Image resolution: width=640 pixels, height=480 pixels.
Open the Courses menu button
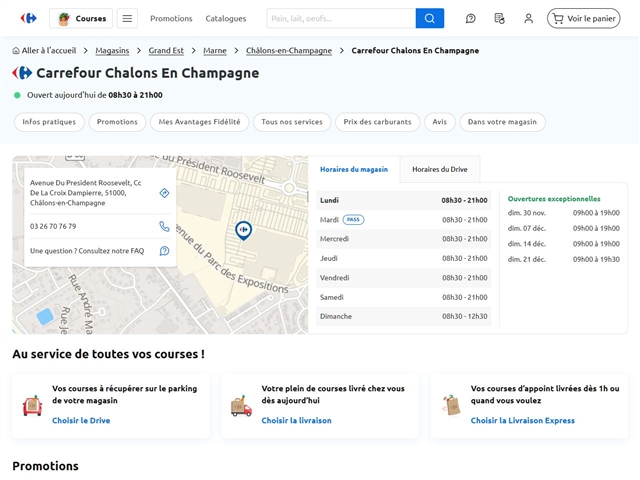[x=81, y=18]
